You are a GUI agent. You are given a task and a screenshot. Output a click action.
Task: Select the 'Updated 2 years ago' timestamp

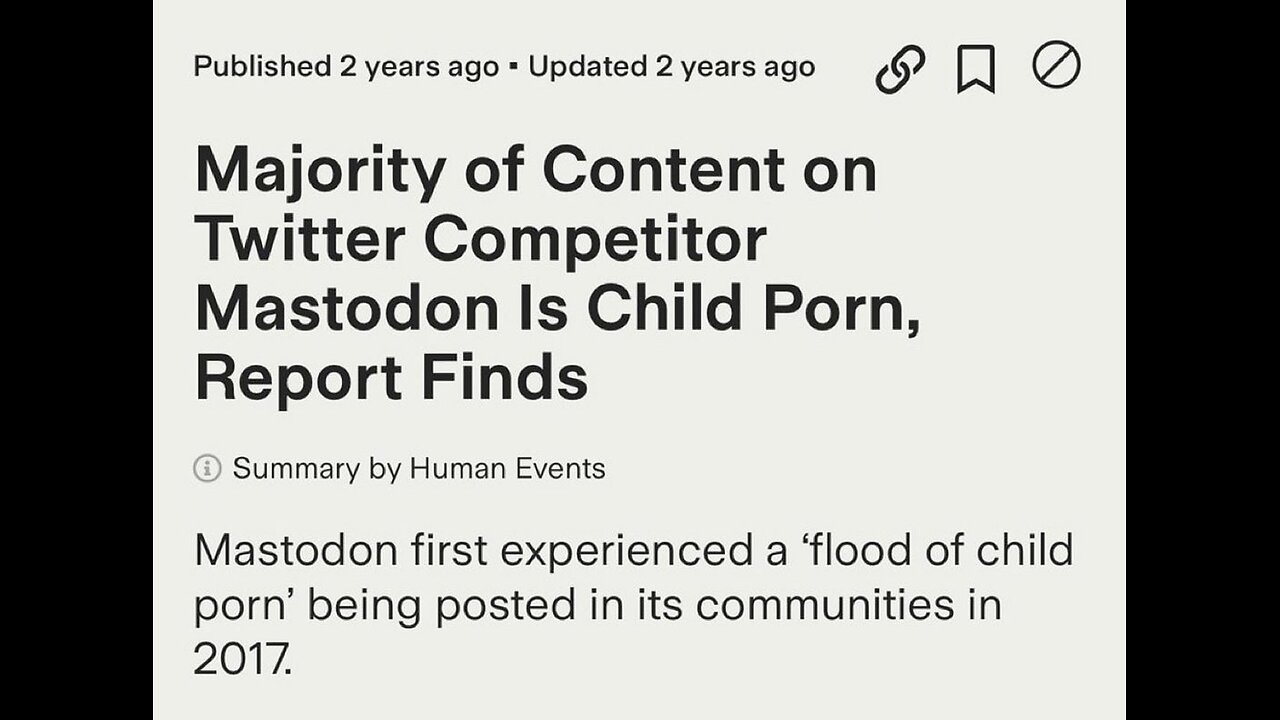671,67
